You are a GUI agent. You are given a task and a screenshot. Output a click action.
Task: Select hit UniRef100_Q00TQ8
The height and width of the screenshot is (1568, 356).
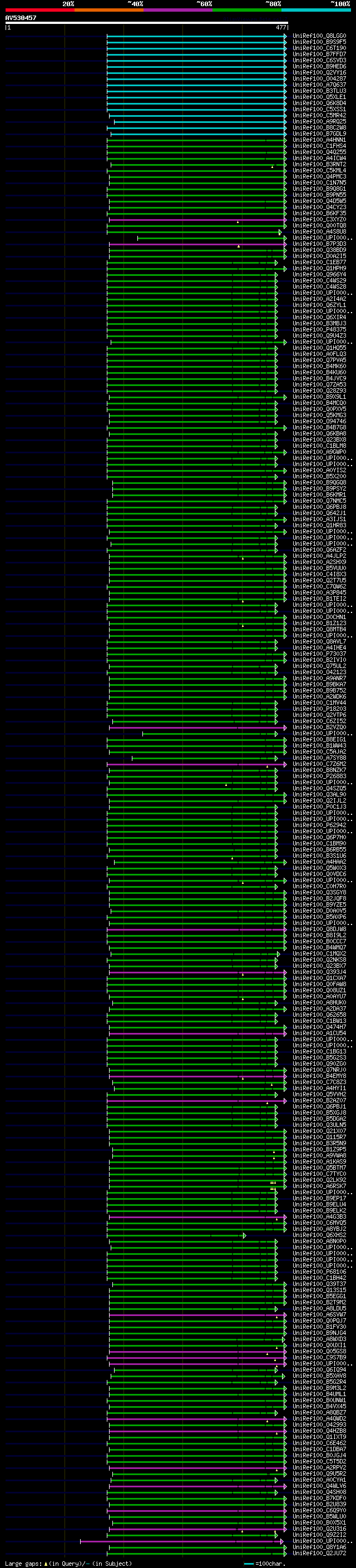pos(319,226)
